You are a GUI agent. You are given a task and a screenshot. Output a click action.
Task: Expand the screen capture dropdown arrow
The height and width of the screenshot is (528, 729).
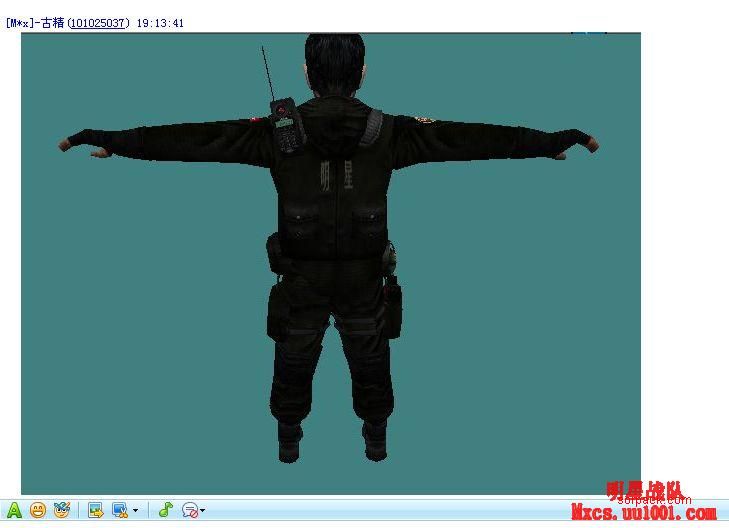(135, 511)
